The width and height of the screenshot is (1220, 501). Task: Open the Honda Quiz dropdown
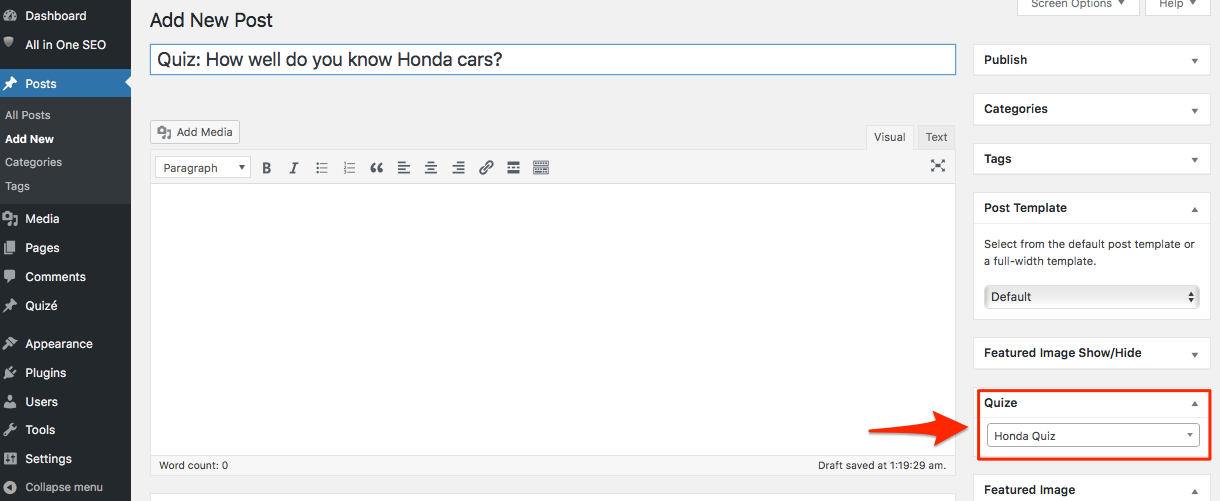1092,435
